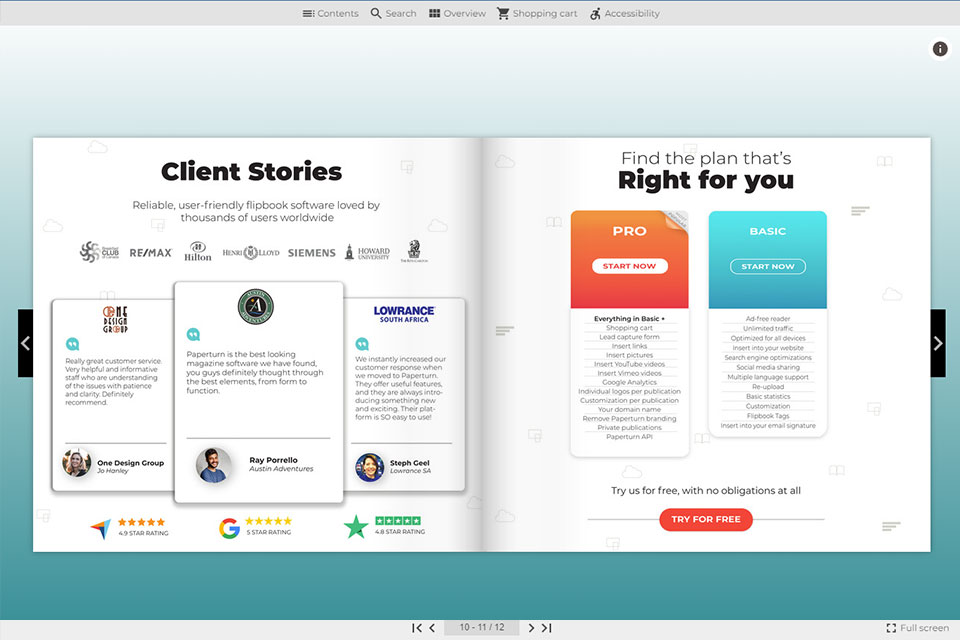Open the Search tool
Viewport: 960px width, 640px height.
tap(394, 13)
